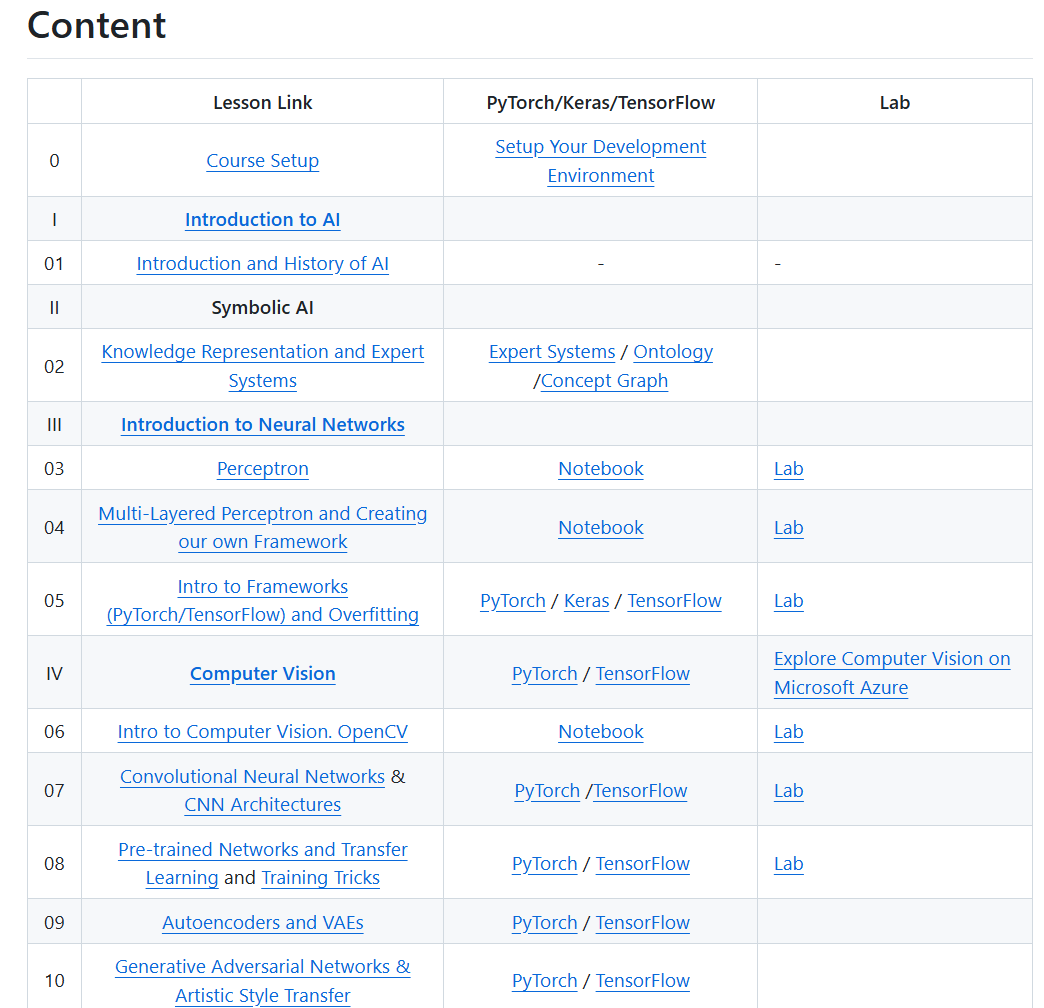Open Autoencoders and VAEs lesson link
The height and width of the screenshot is (1008, 1044).
click(x=262, y=922)
